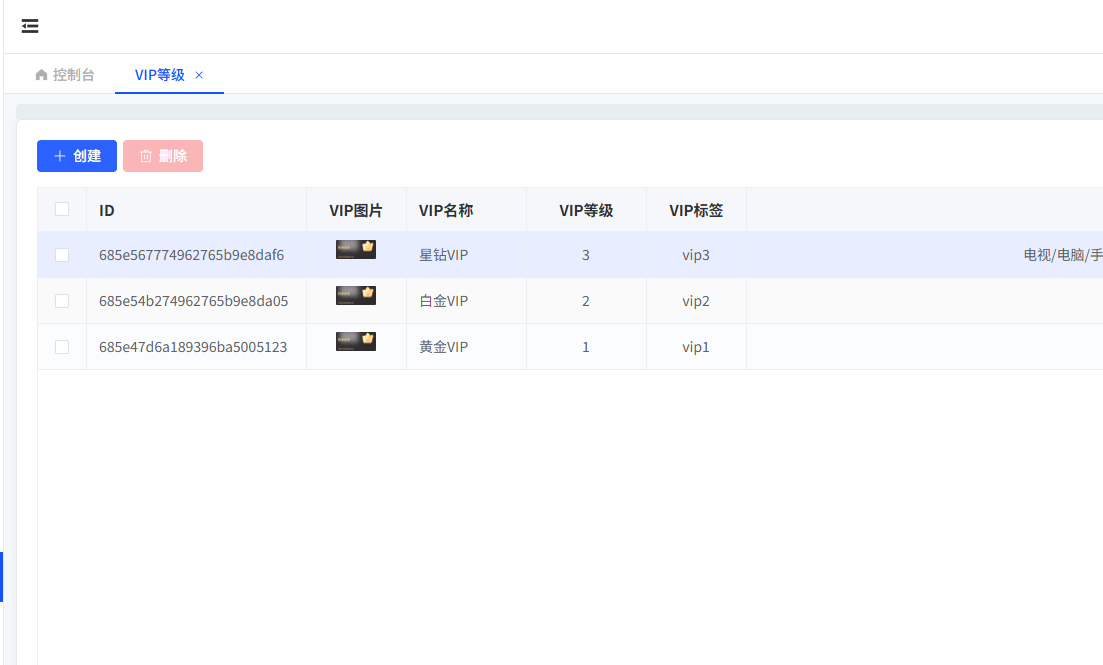Image resolution: width=1103 pixels, height=665 pixels.
Task: Click the ID 685e567774962765b9e8daf6 cell
Action: pos(191,255)
